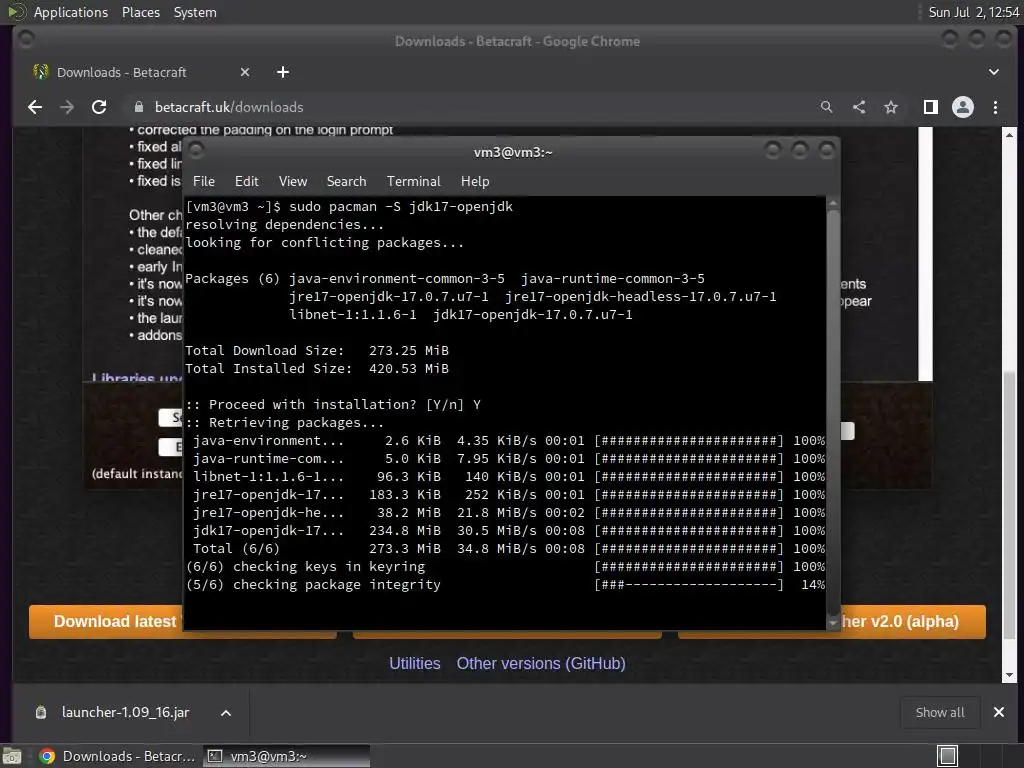1024x768 pixels.
Task: Close the Downloads - Betacraft tab
Action: click(245, 72)
